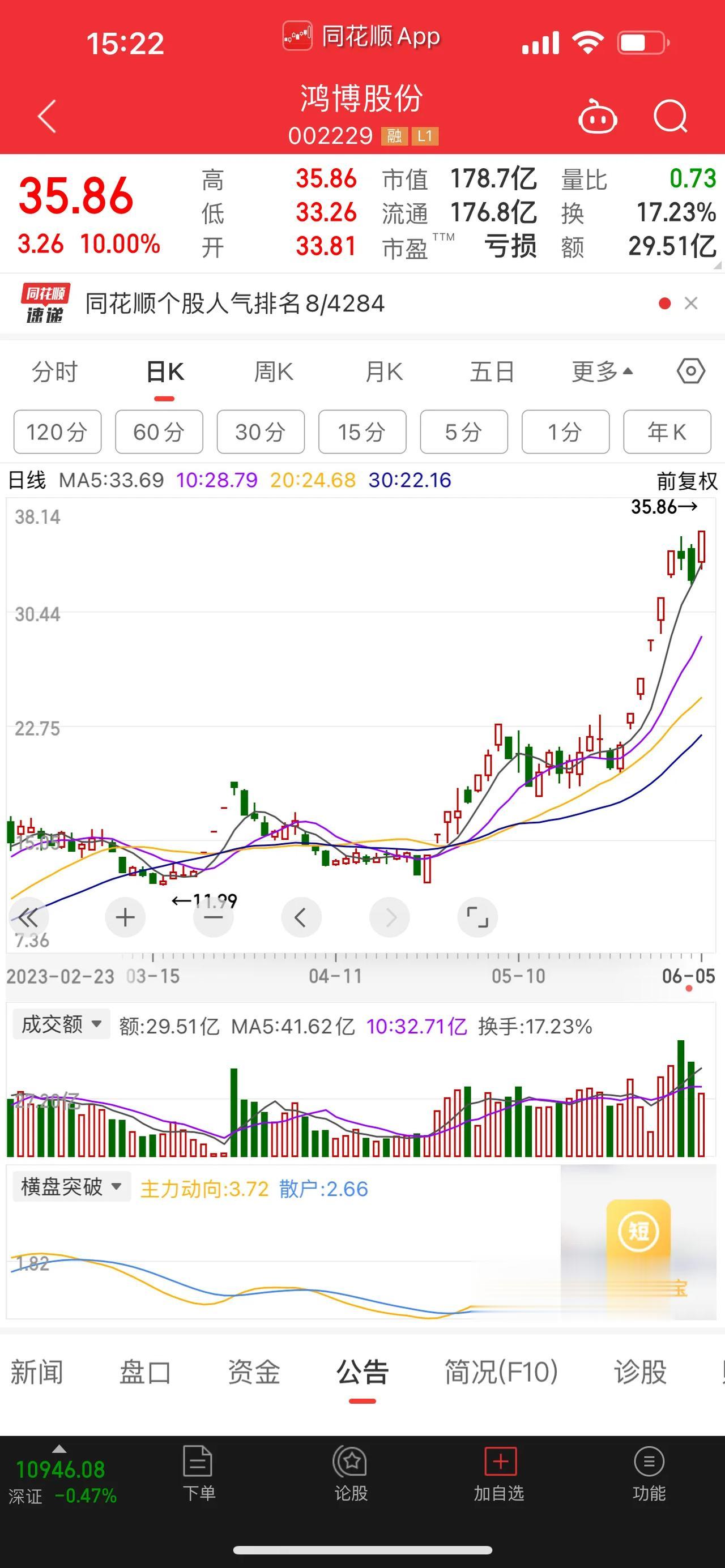Open the AI robot assistant icon
Image resolution: width=725 pixels, height=1568 pixels.
597,116
